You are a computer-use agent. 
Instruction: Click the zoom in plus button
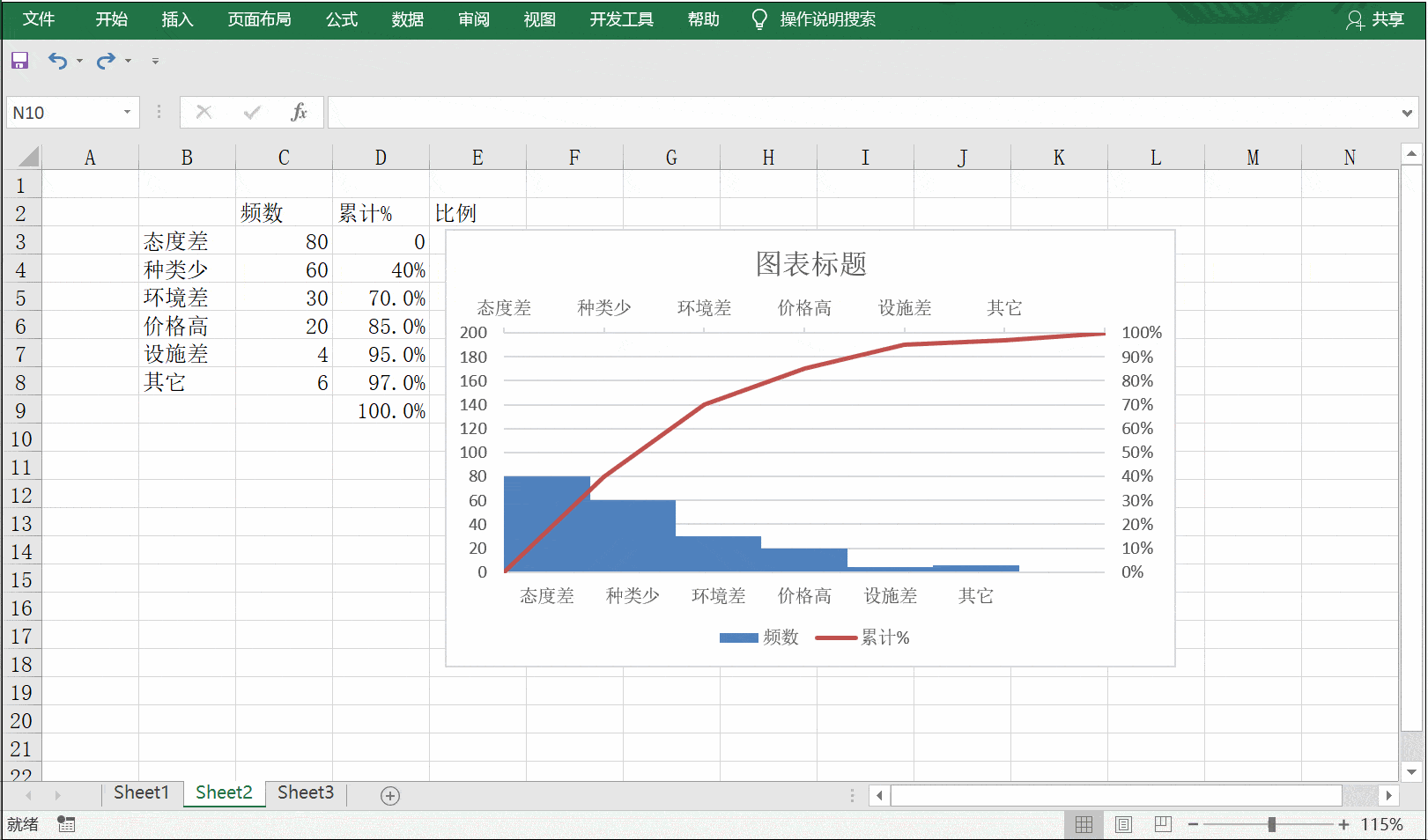click(x=1343, y=824)
